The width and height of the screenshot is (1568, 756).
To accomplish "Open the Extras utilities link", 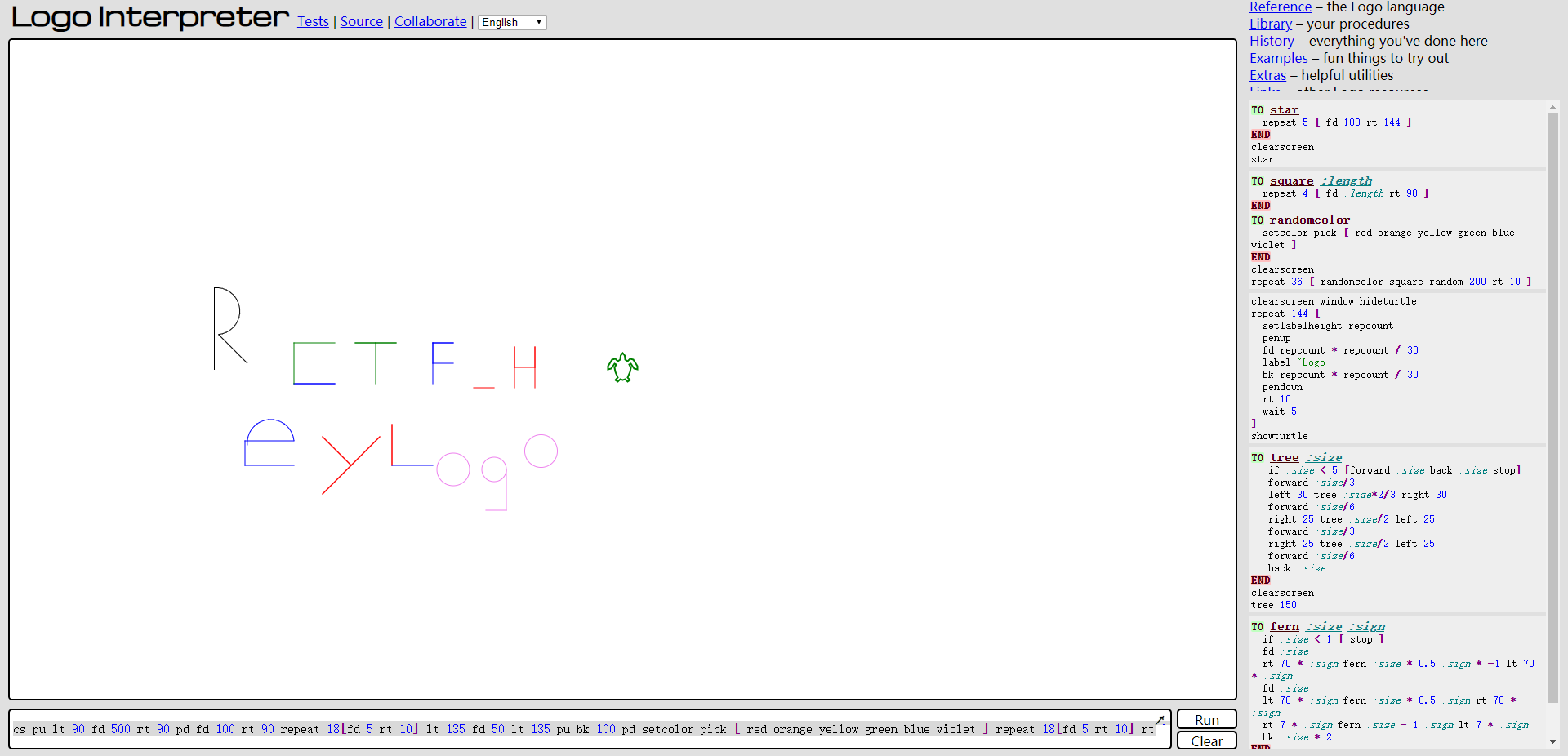I will (x=1267, y=75).
